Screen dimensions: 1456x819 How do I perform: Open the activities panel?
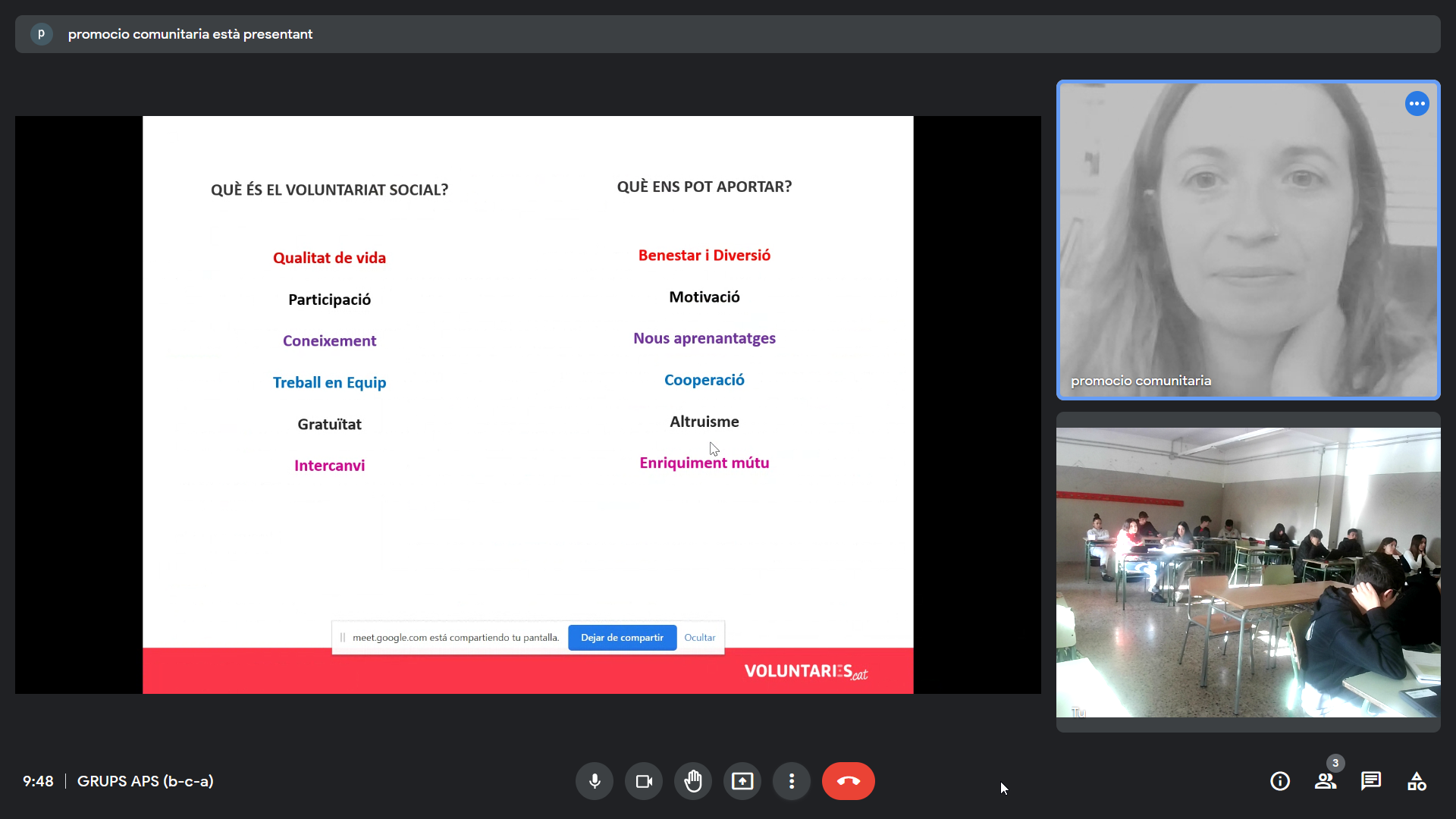[1417, 781]
